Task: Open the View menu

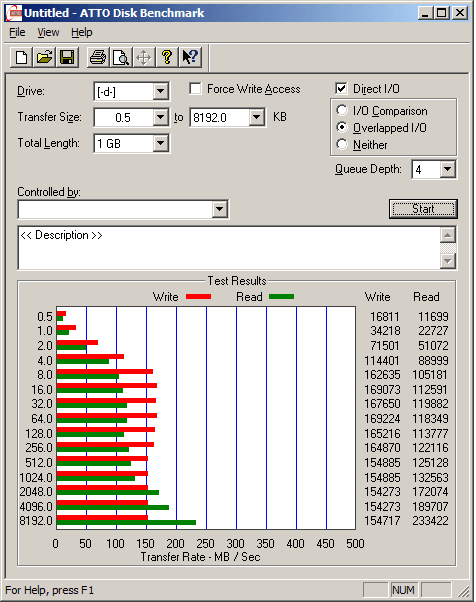Action: [x=48, y=32]
